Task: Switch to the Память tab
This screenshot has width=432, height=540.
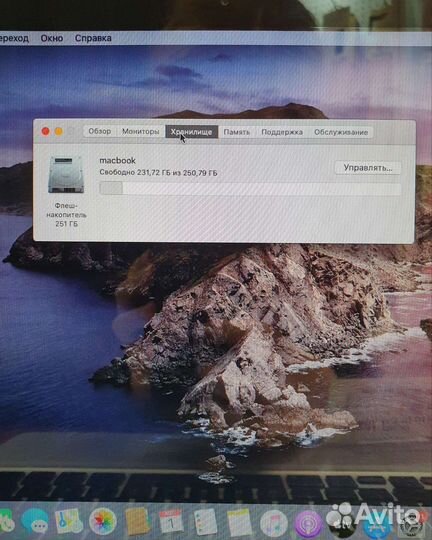Action: coord(236,132)
